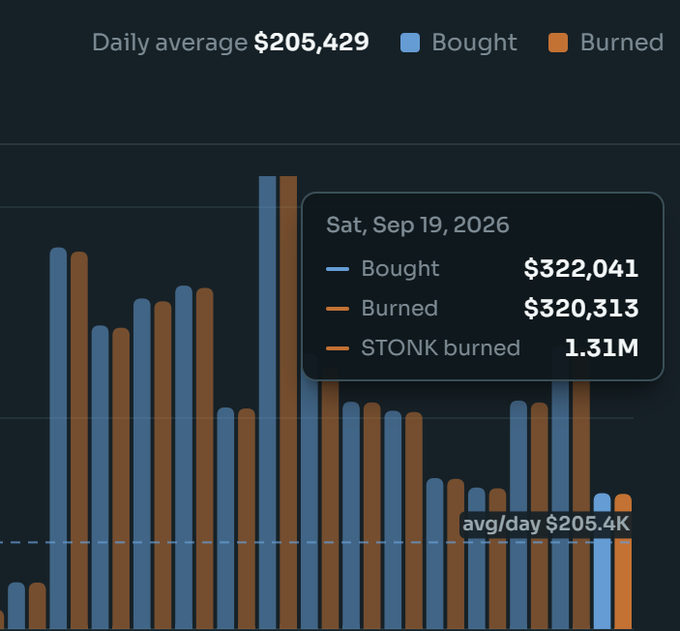This screenshot has width=680, height=631.
Task: Click the STONK burned 1.31M value
Action: (x=602, y=348)
